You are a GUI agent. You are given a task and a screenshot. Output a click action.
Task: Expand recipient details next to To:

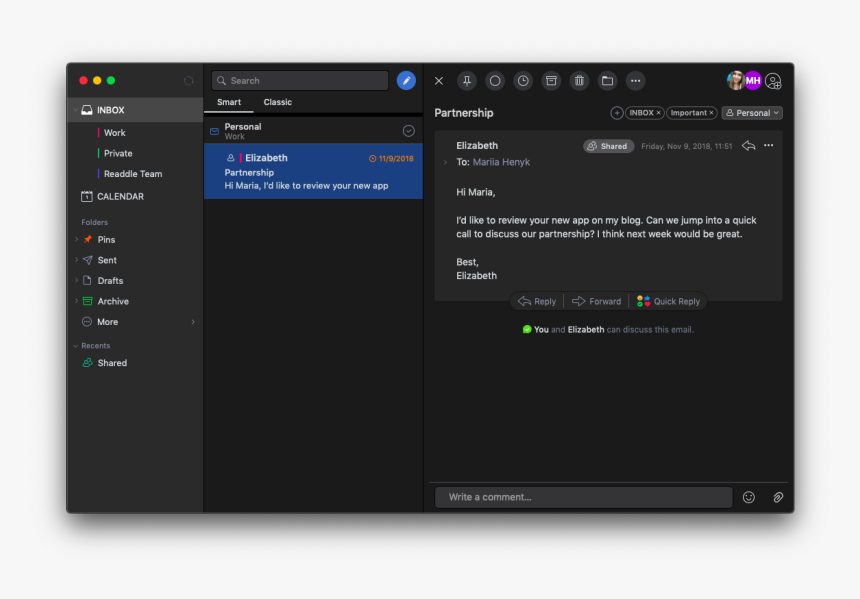(445, 162)
